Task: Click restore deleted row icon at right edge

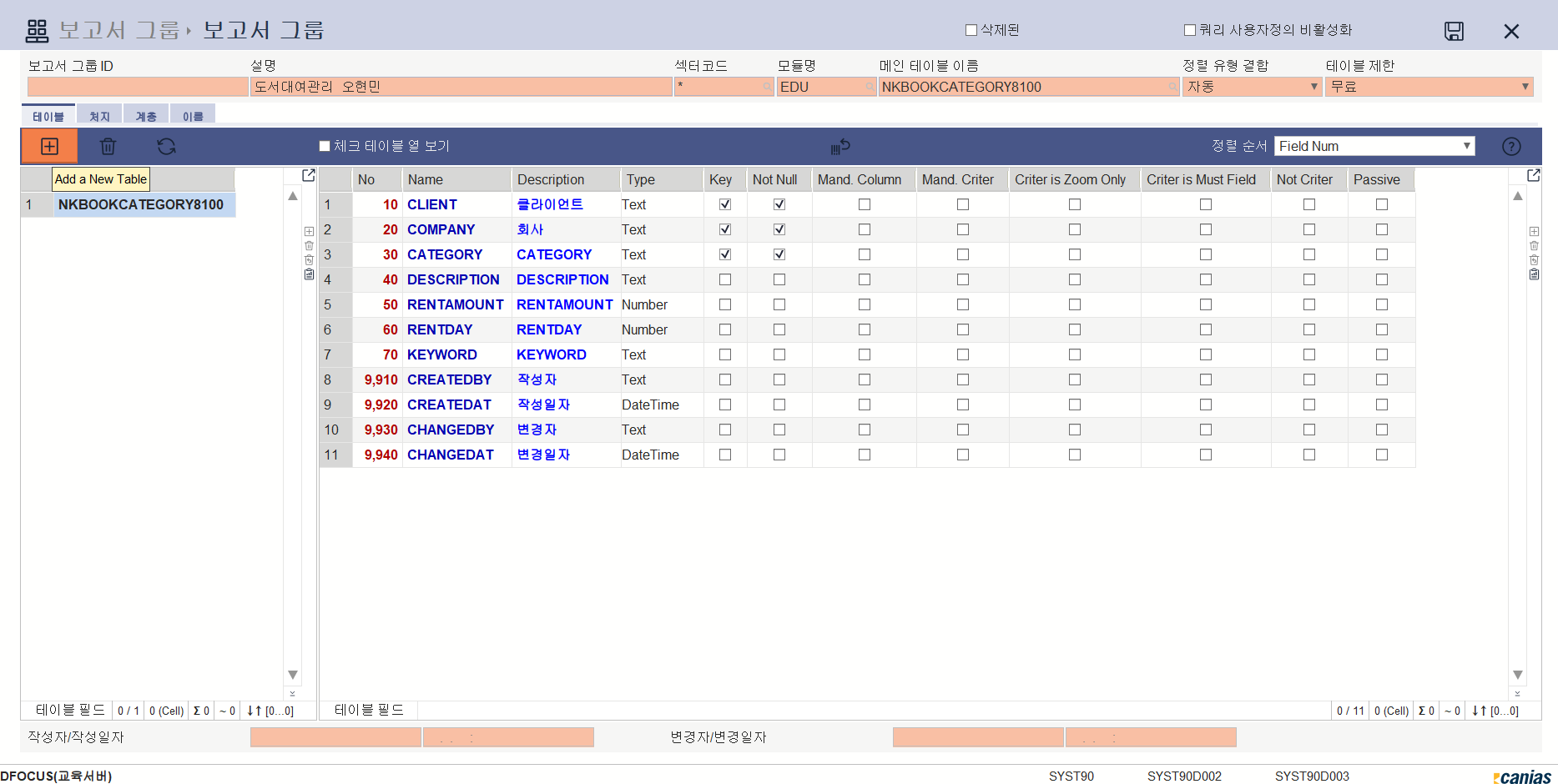Action: pyautogui.click(x=1534, y=259)
